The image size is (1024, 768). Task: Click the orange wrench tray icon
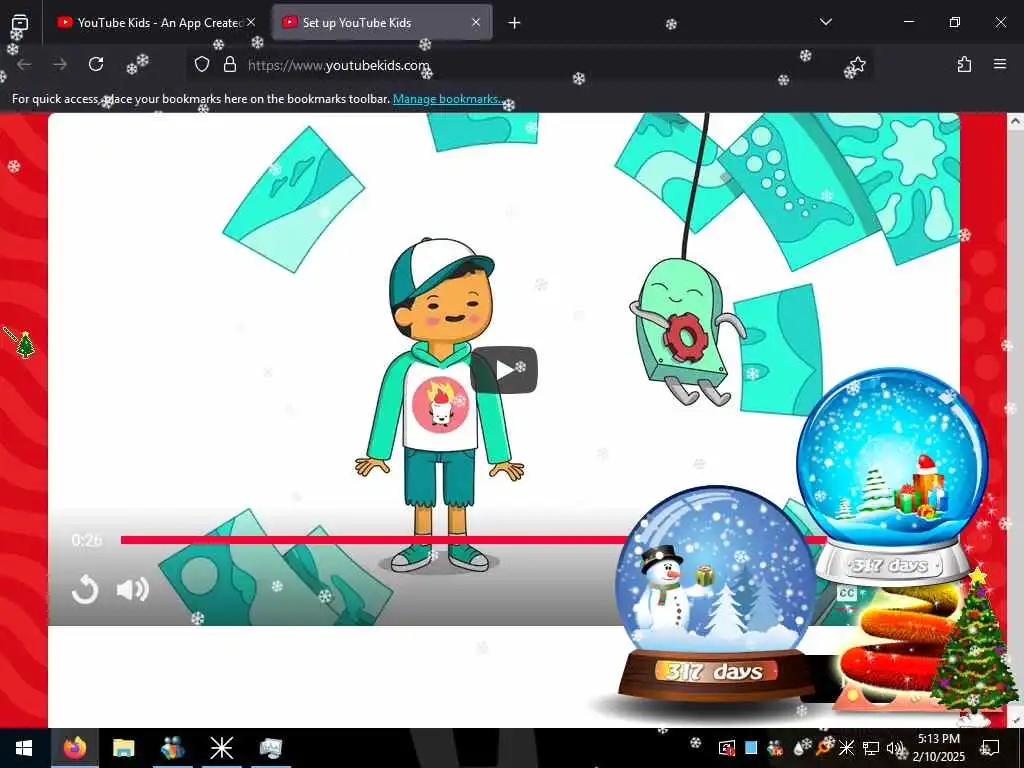[x=823, y=748]
